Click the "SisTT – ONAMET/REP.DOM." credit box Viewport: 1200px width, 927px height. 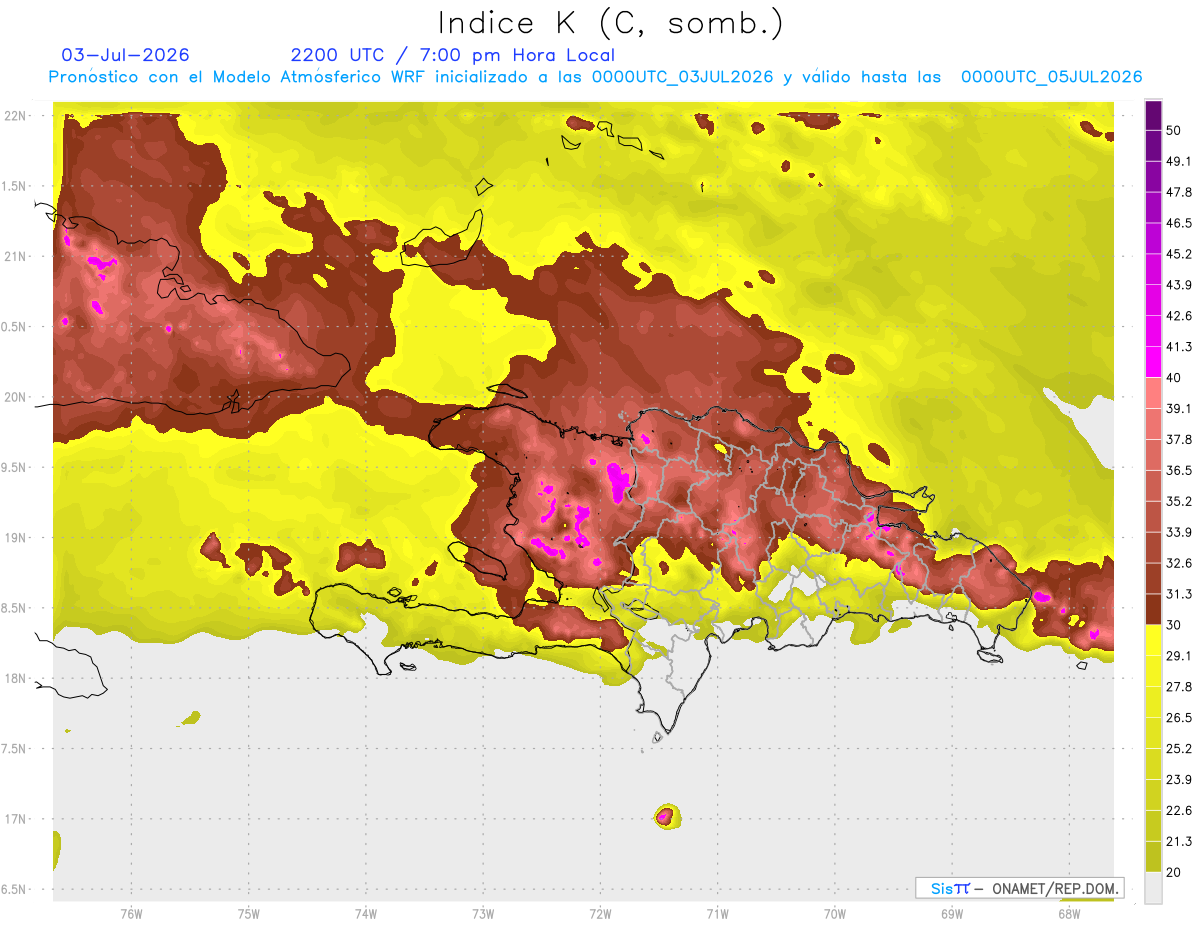[x=1019, y=888]
